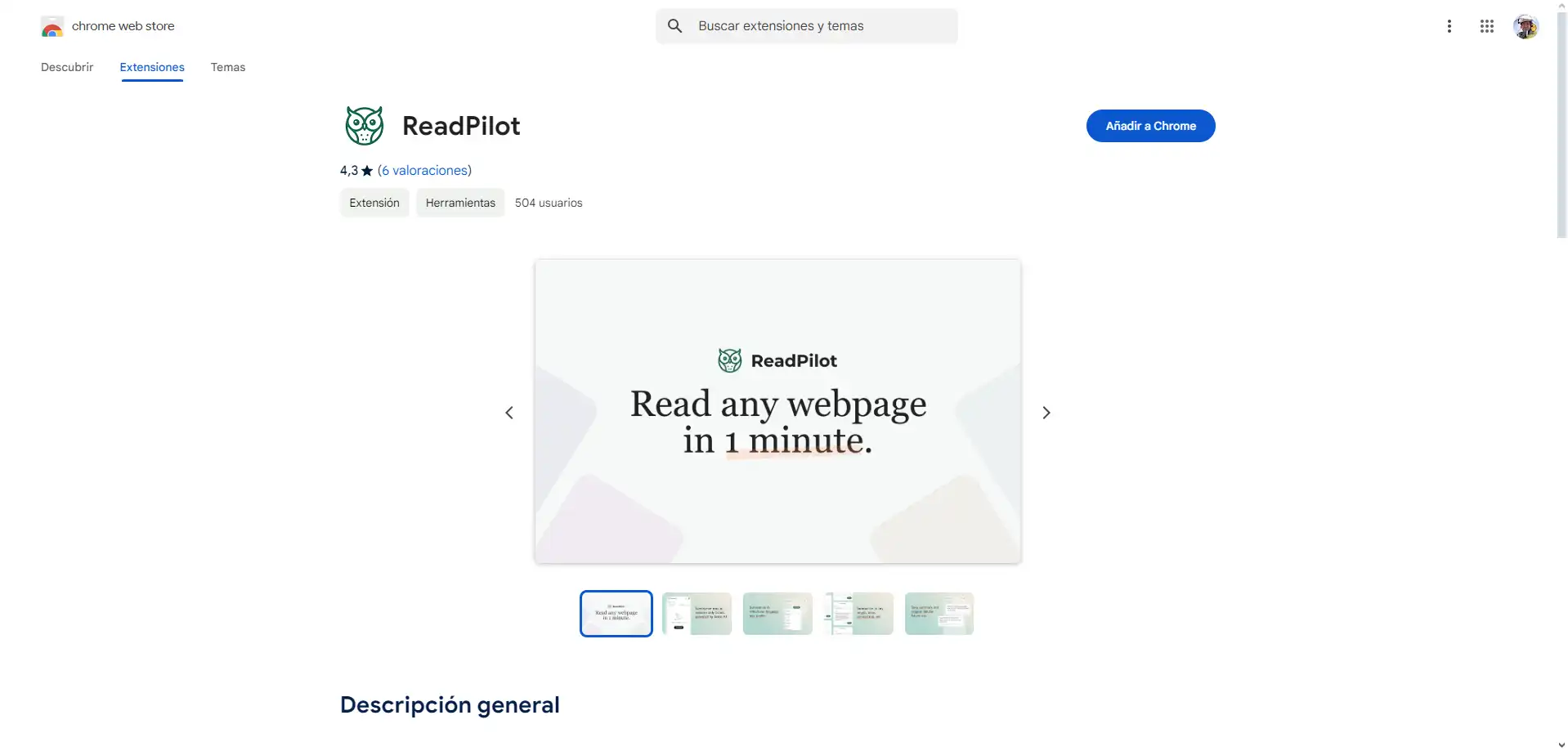Switch to the Descubrir tab
1568x751 pixels.
[x=67, y=67]
